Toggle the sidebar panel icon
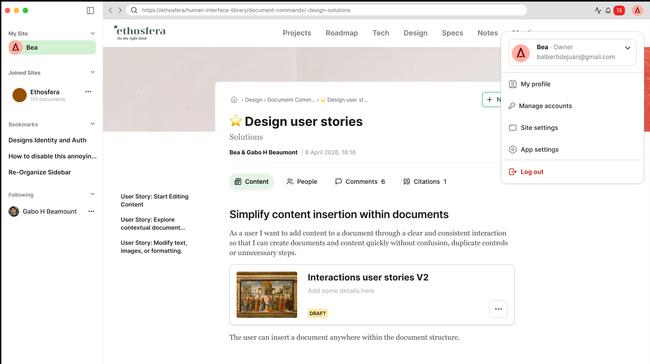 [x=90, y=10]
